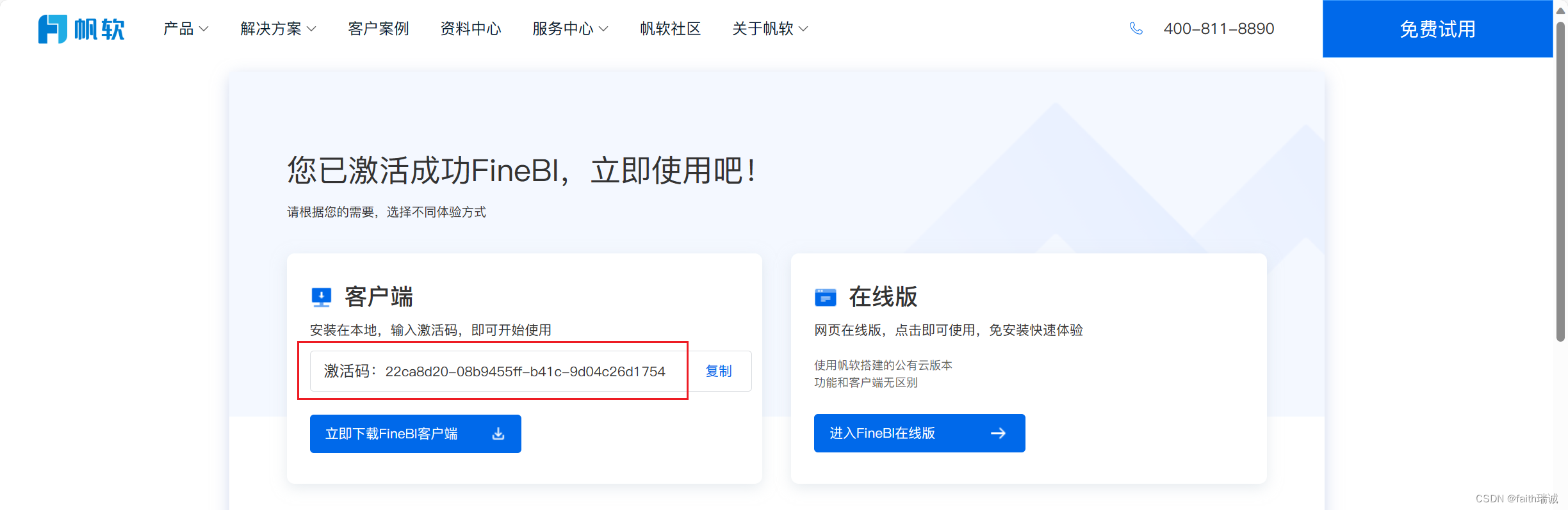
Task: Visit the 帆软社区 nav link
Action: [670, 29]
